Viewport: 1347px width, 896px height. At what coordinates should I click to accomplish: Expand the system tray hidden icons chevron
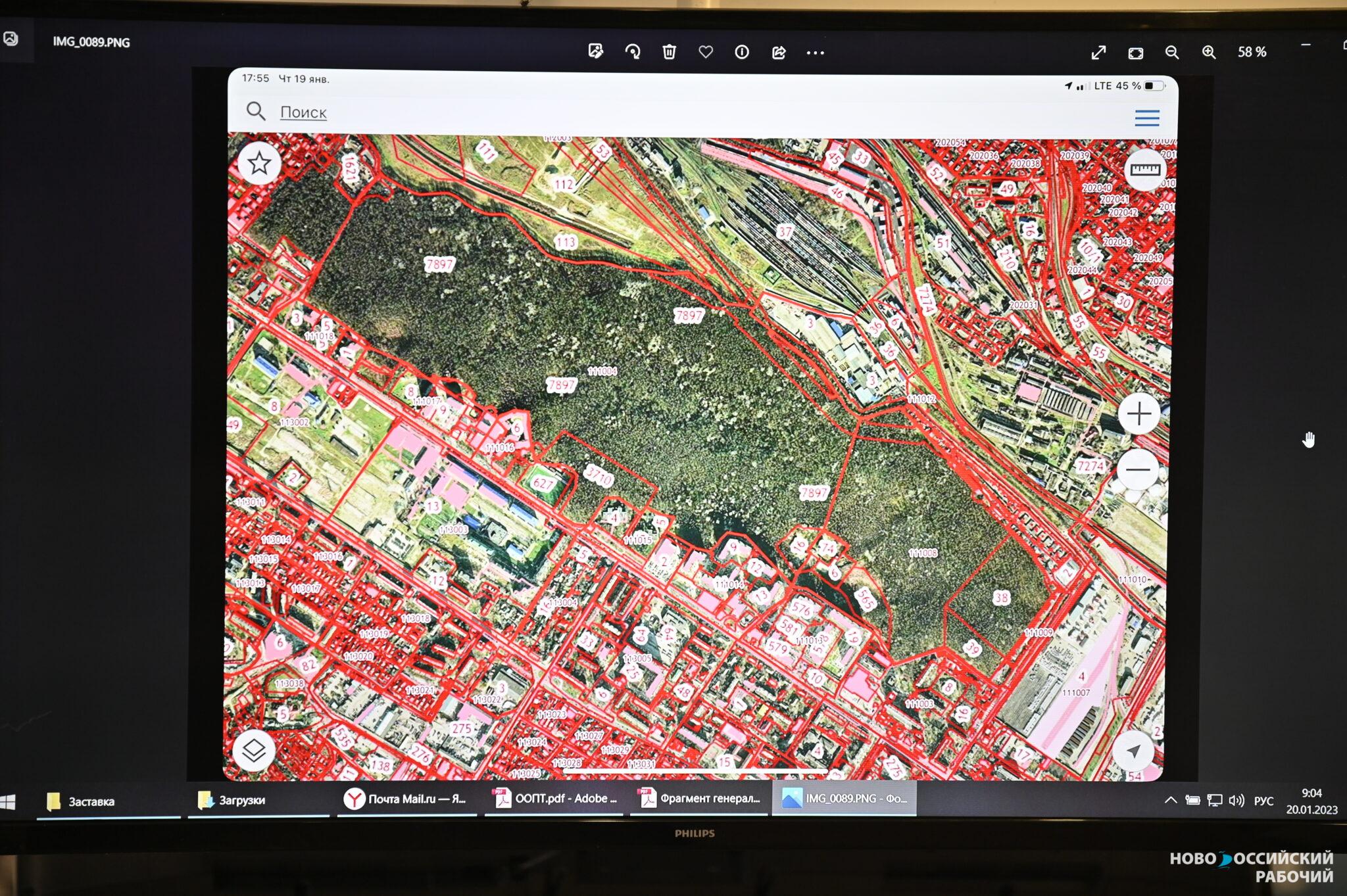click(x=1171, y=800)
